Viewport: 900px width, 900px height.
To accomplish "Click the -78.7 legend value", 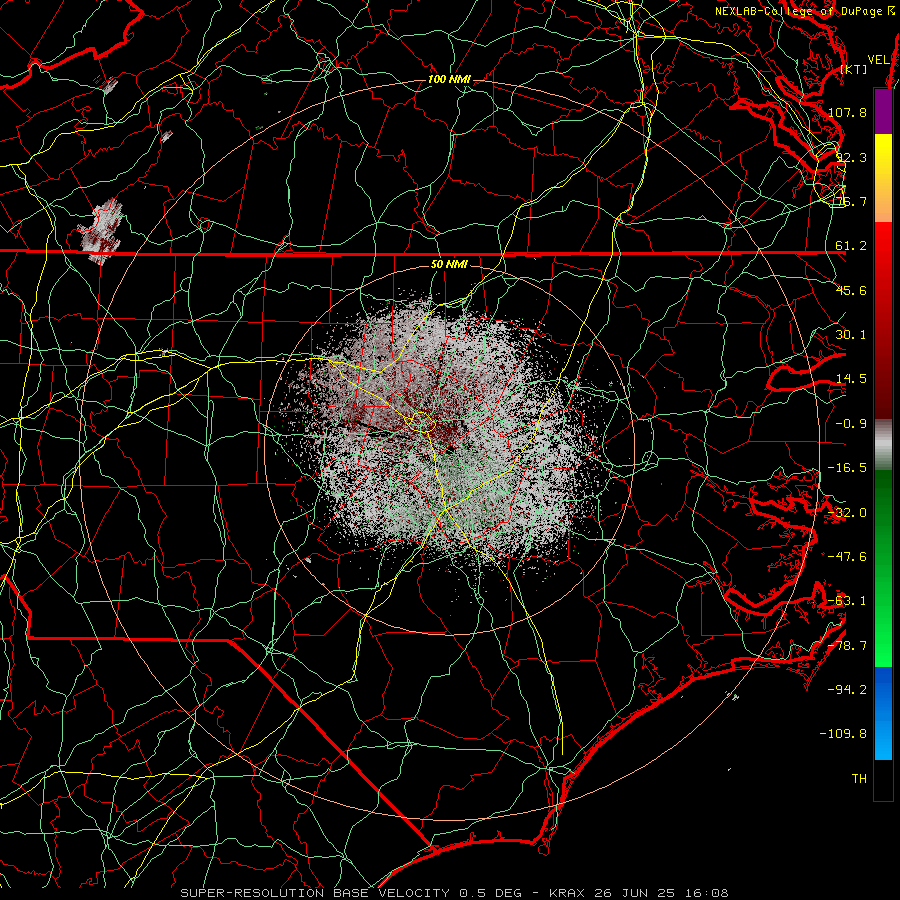I will (847, 646).
